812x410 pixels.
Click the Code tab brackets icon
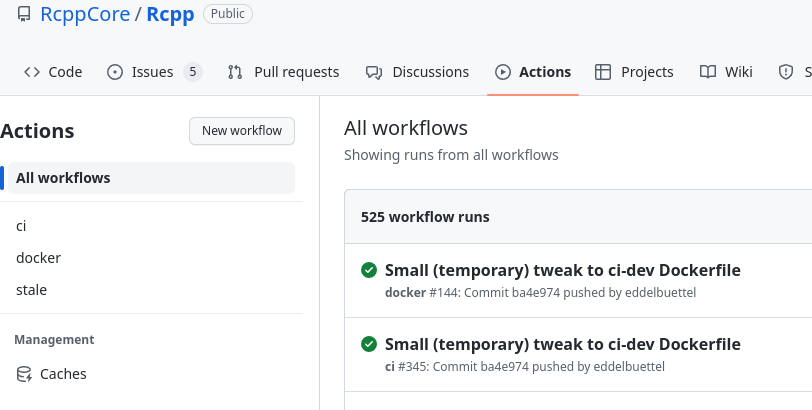tap(32, 72)
